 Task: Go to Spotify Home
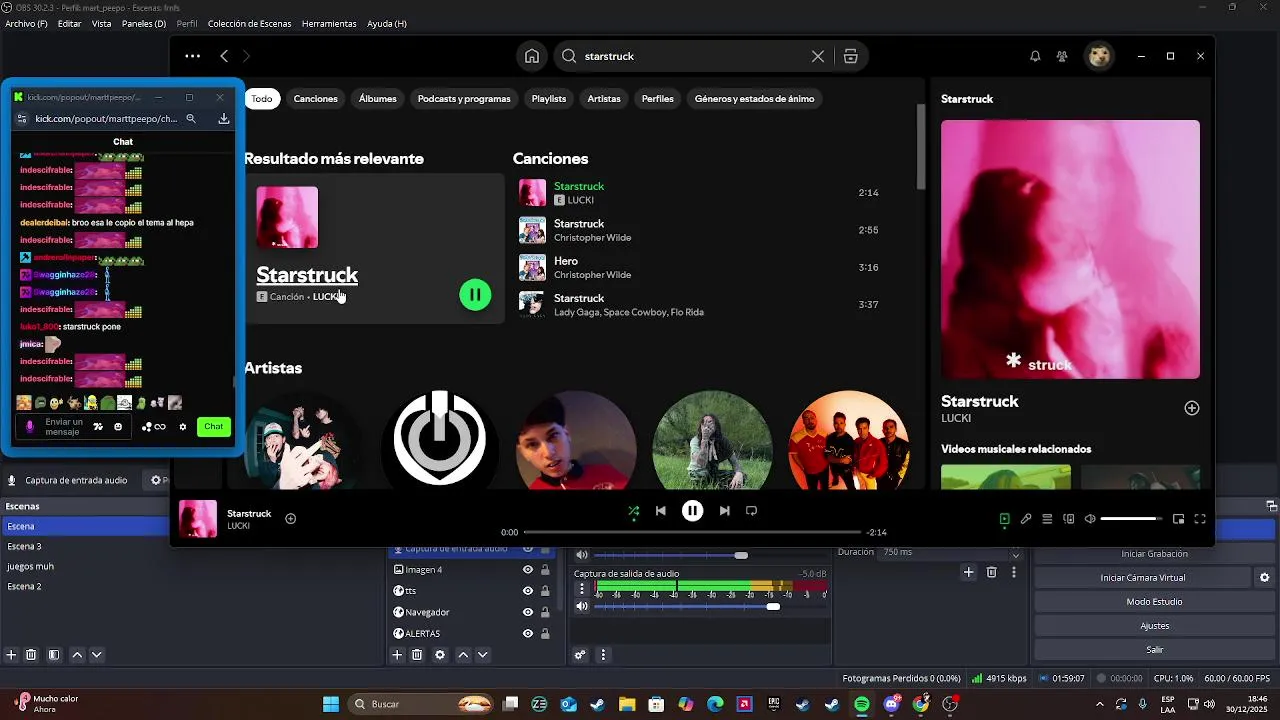pos(532,56)
